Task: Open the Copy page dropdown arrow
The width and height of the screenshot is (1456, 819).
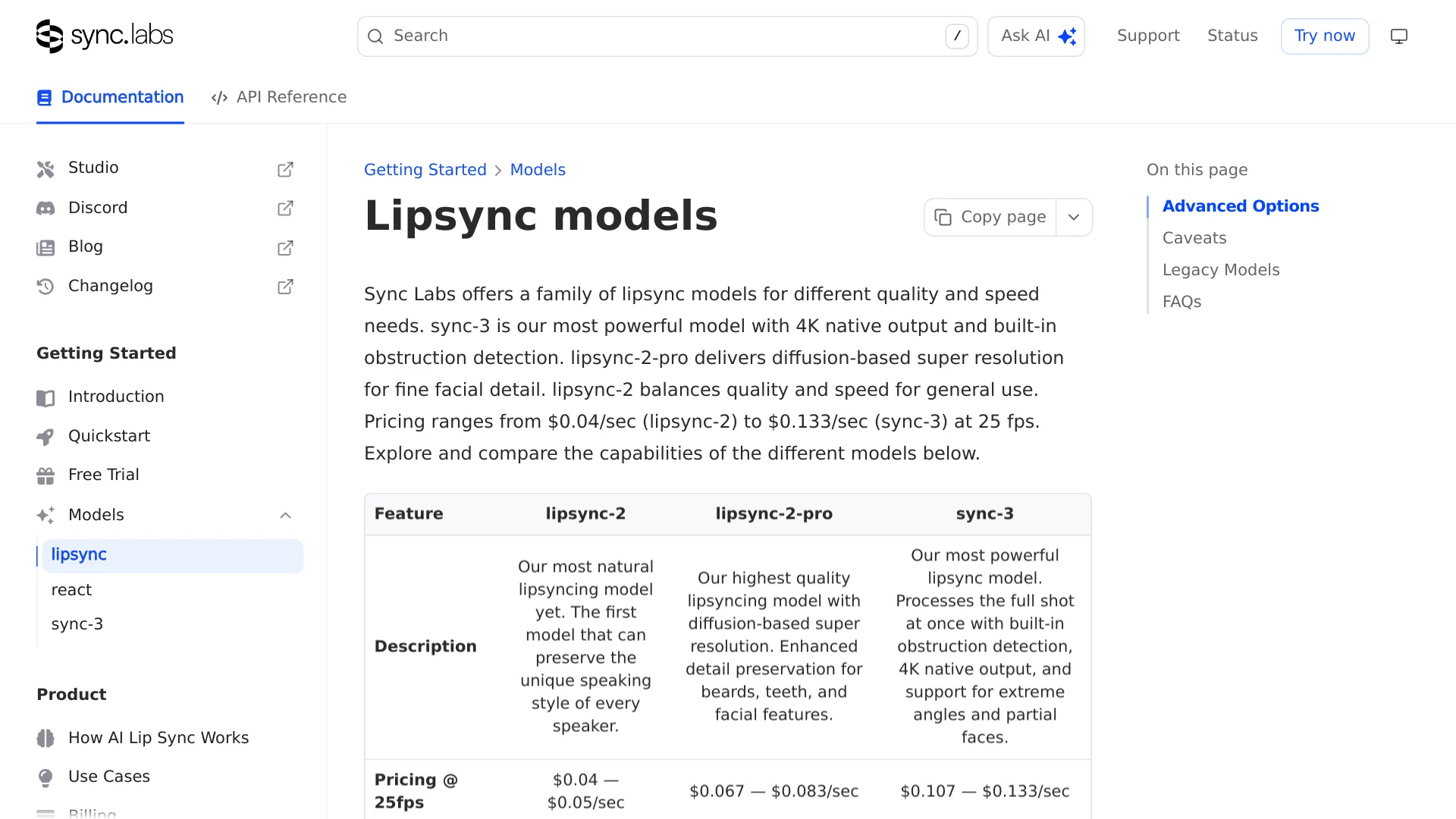Action: [1074, 218]
